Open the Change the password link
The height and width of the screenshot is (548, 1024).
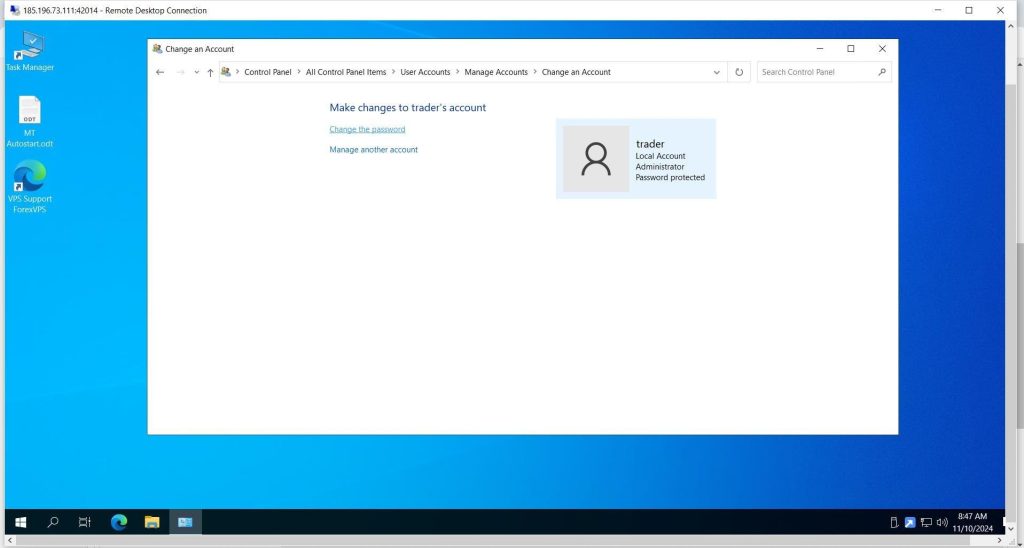367,129
